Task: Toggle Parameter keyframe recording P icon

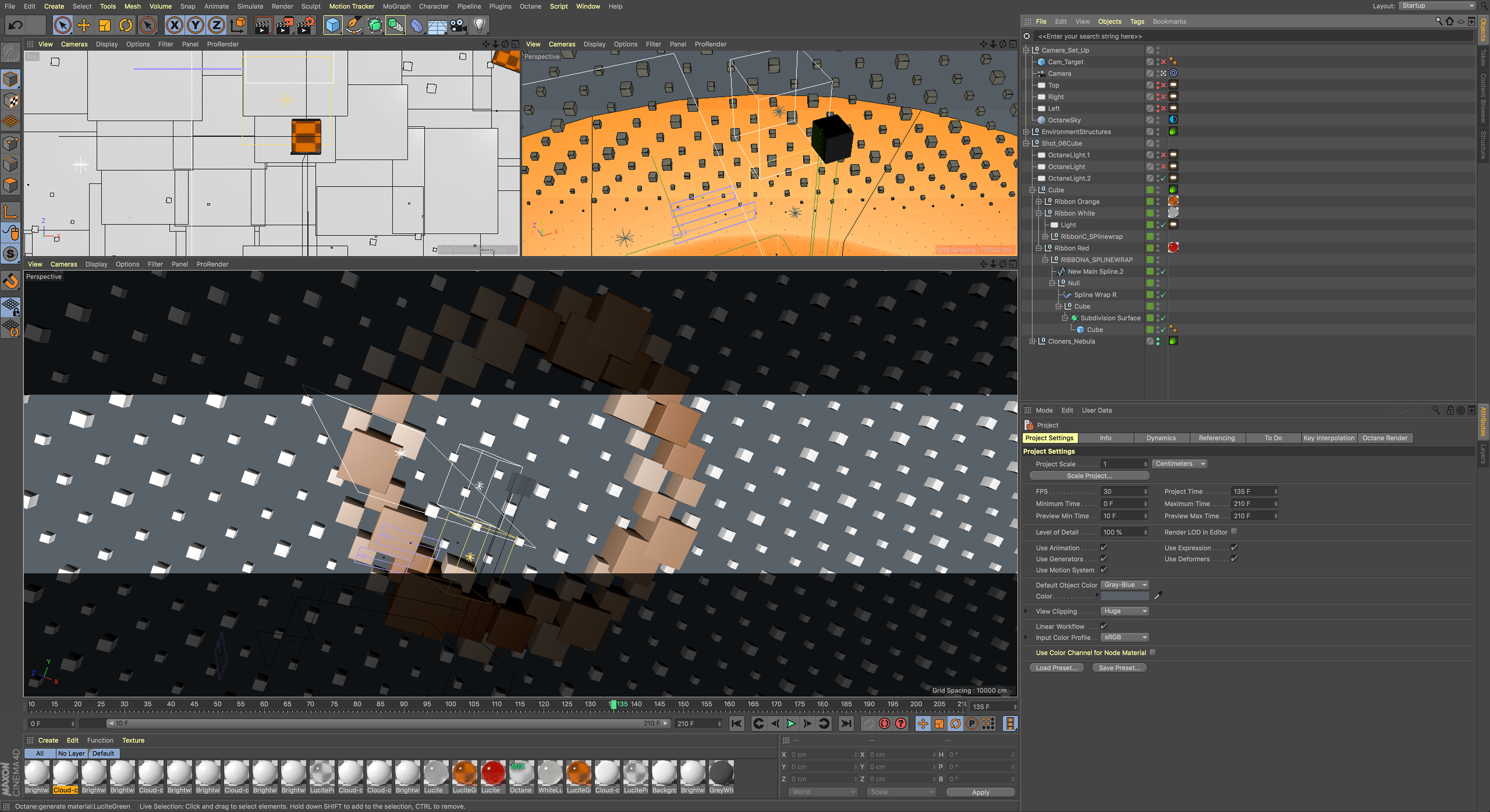Action: (x=972, y=724)
